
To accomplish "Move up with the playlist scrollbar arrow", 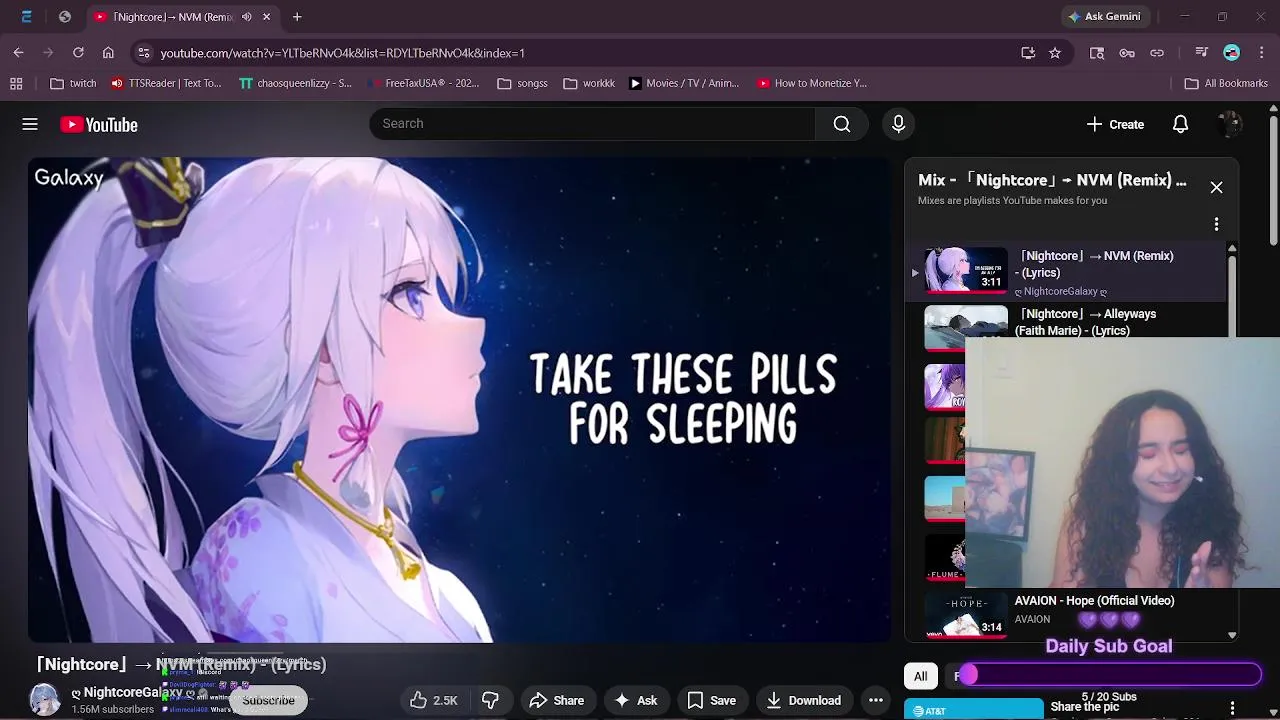I will (x=1232, y=249).
